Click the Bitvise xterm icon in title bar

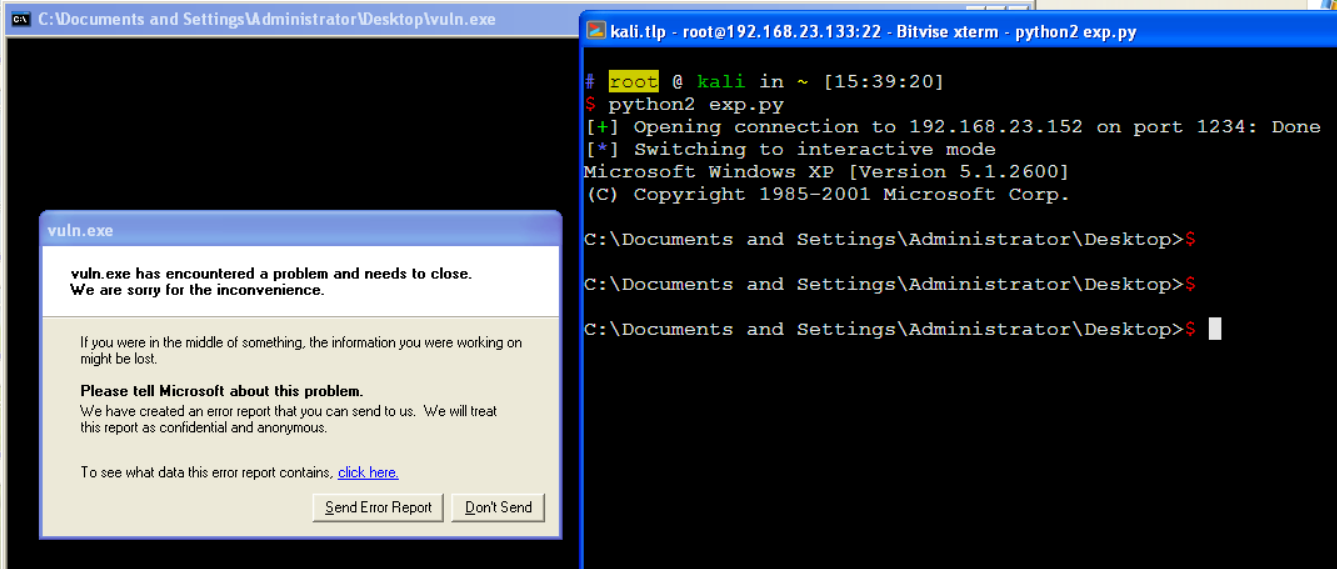coord(596,31)
